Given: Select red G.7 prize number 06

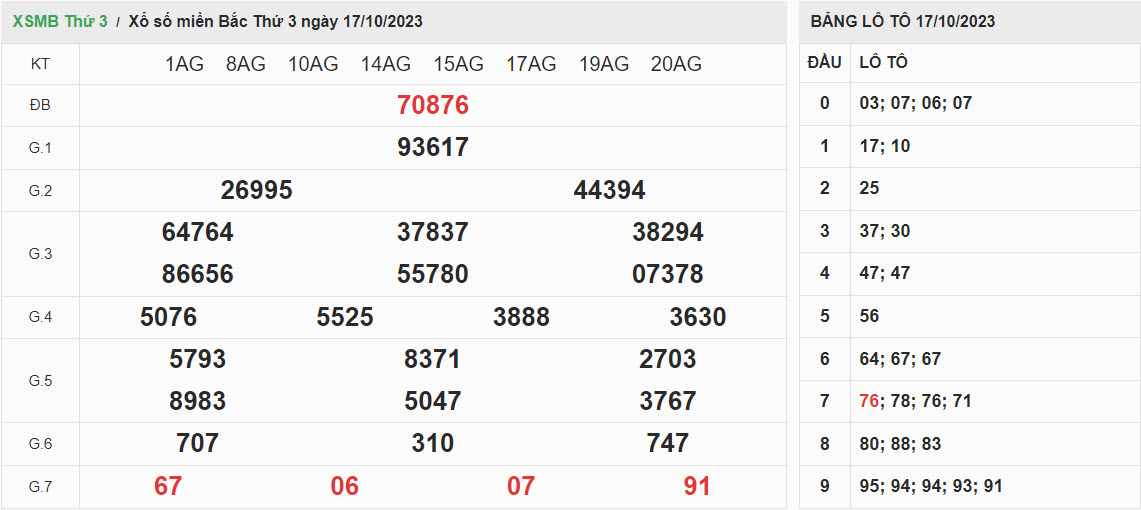Looking at the screenshot, I should tap(344, 486).
